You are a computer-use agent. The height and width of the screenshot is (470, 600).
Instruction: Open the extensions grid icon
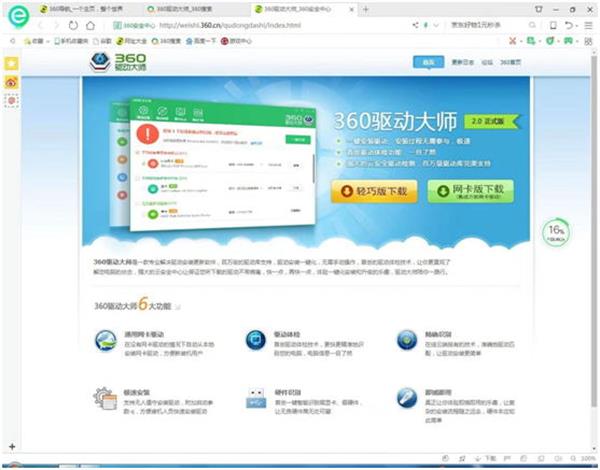click(x=588, y=41)
